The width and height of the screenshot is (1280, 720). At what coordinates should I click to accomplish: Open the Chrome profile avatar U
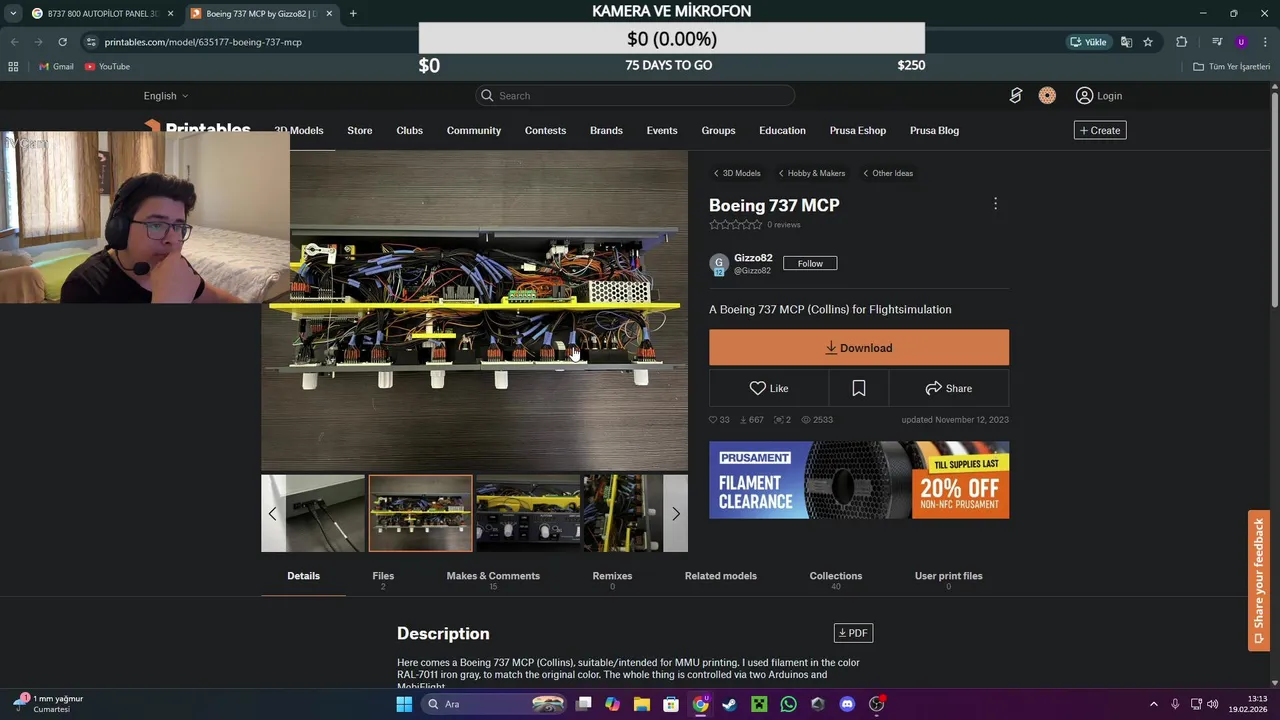click(1241, 42)
